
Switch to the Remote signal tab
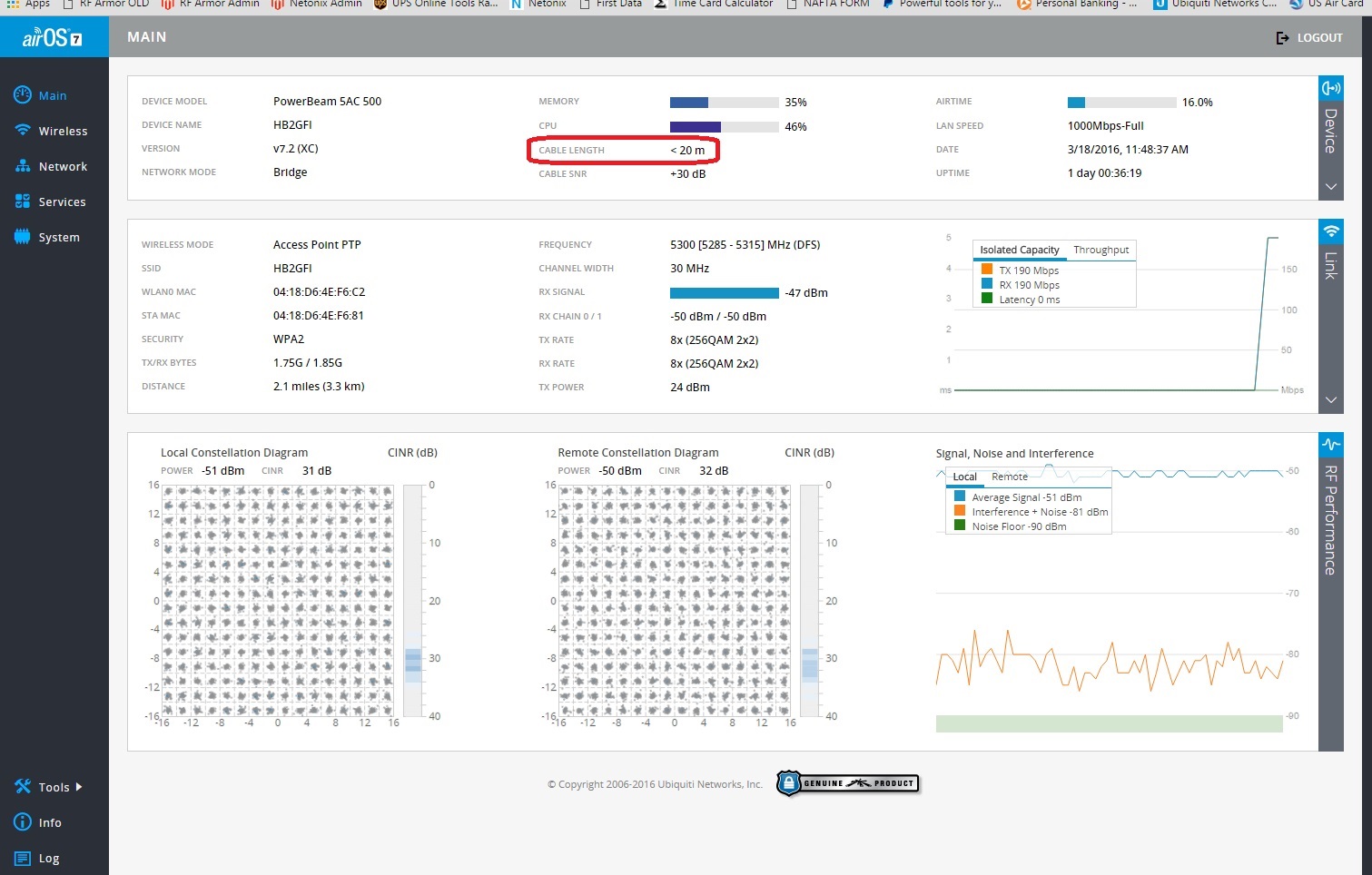1009,477
